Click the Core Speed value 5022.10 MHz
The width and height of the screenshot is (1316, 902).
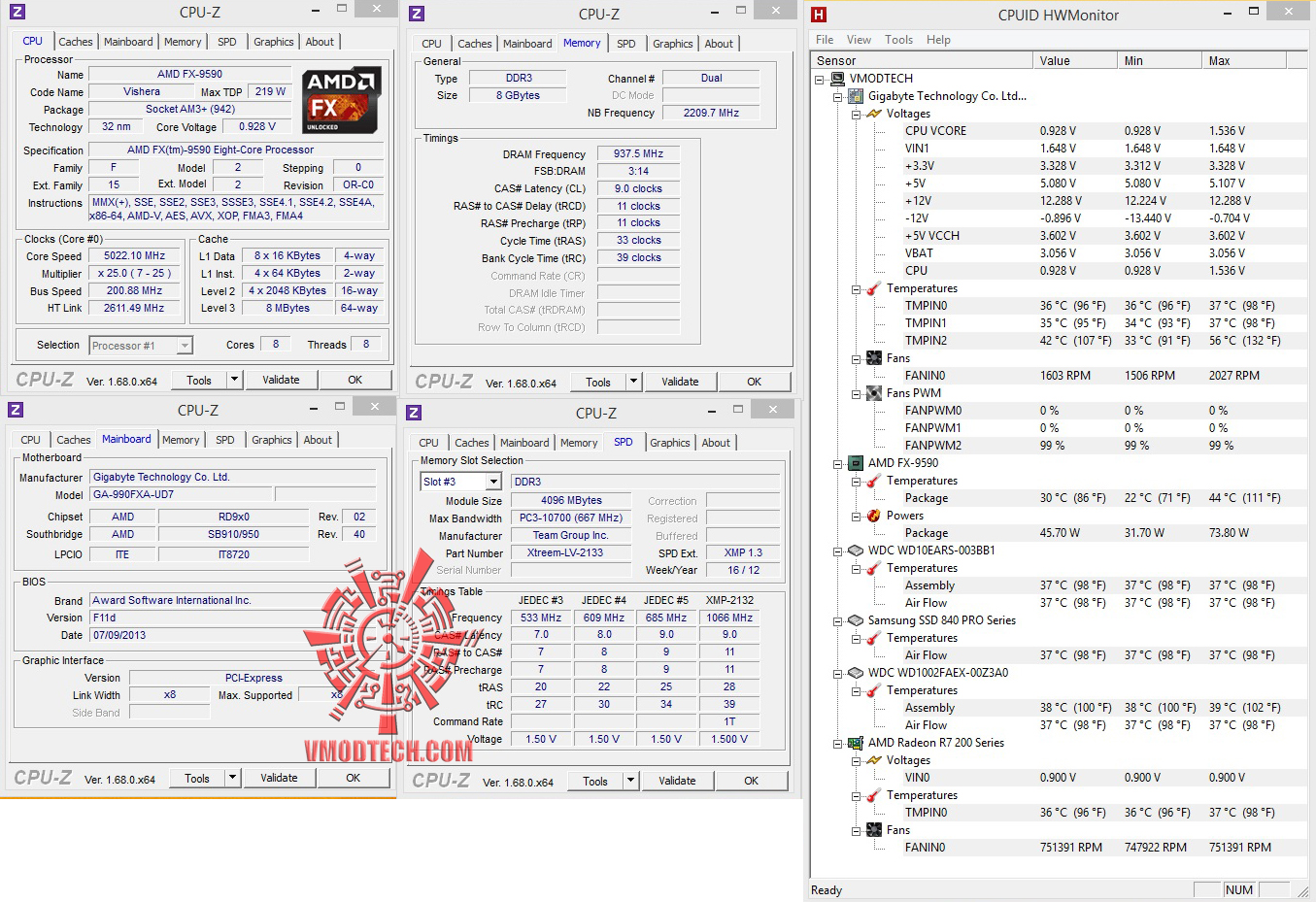point(134,255)
